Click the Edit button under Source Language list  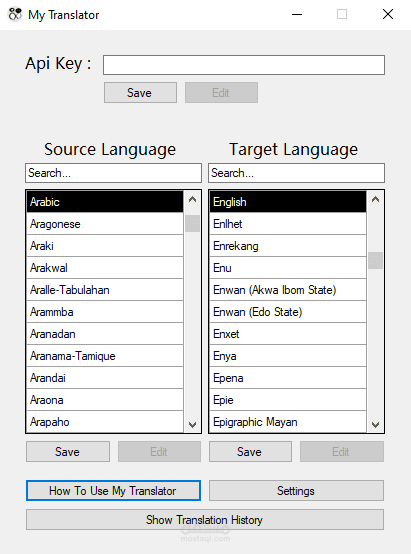click(x=159, y=452)
